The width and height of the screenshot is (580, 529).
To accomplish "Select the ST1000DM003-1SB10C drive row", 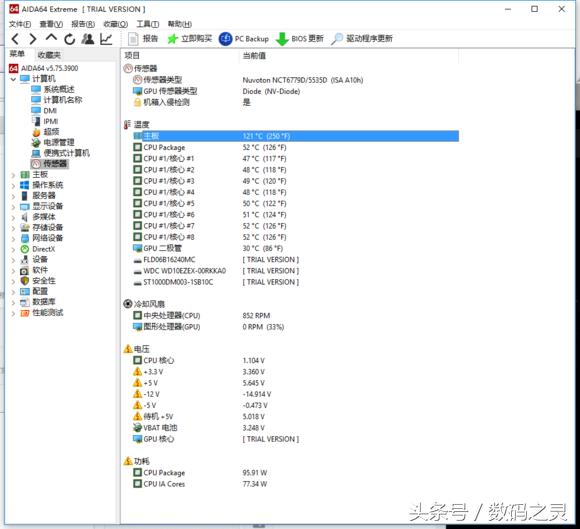I will coord(296,282).
